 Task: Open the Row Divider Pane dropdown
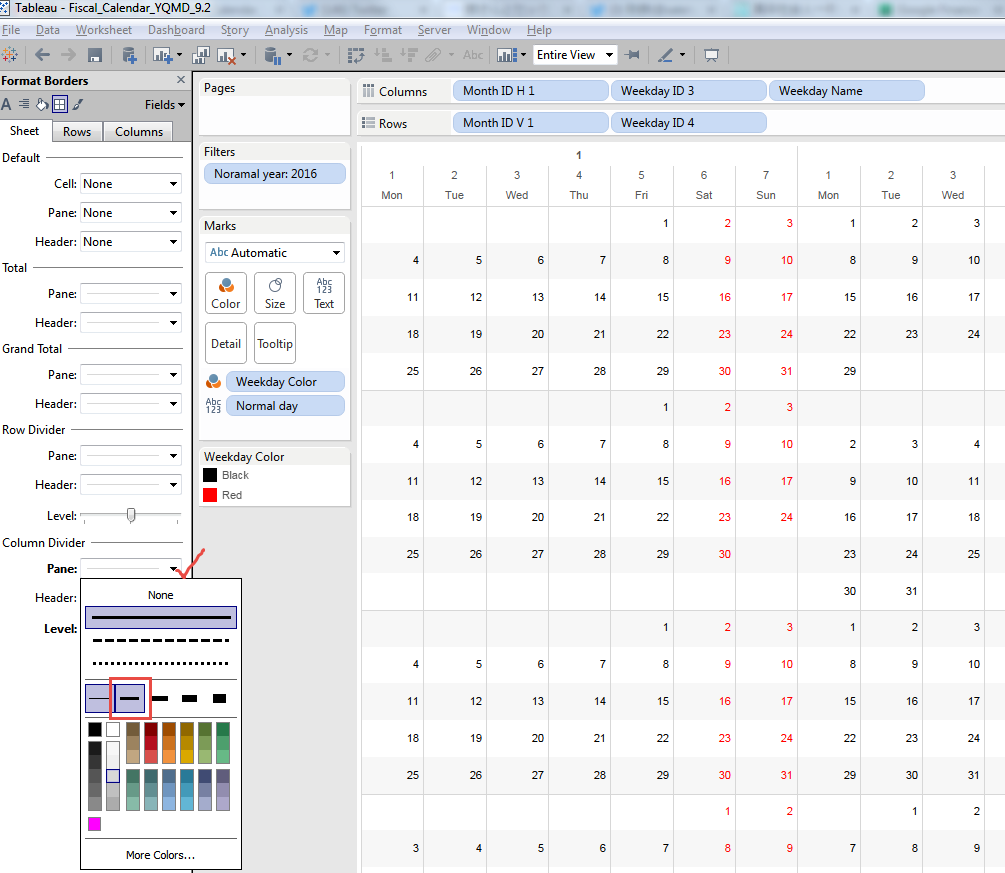[131, 456]
